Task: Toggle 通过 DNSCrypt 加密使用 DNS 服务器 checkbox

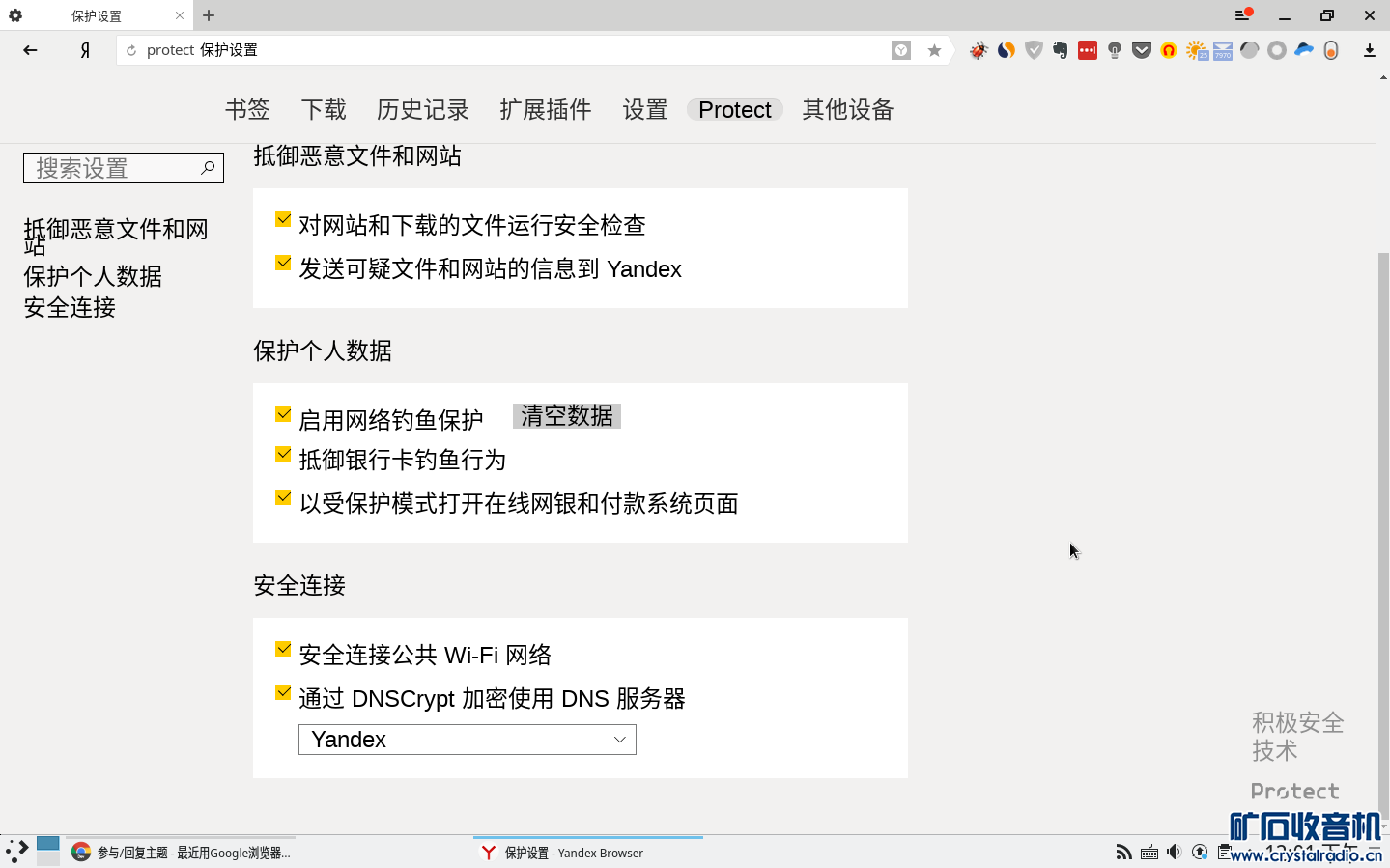Action: click(x=283, y=693)
